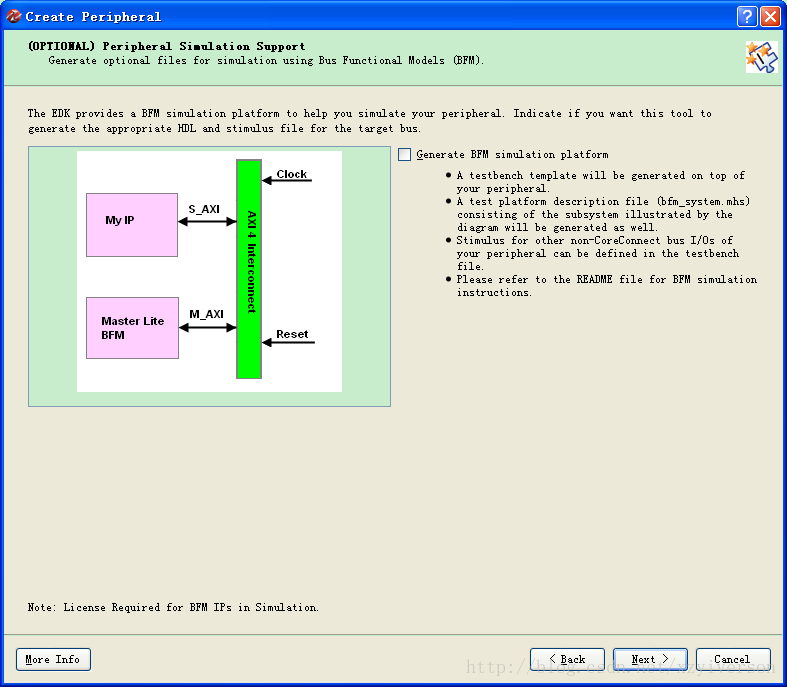
Task: Select the Master Lite BFM block
Action: (x=133, y=328)
